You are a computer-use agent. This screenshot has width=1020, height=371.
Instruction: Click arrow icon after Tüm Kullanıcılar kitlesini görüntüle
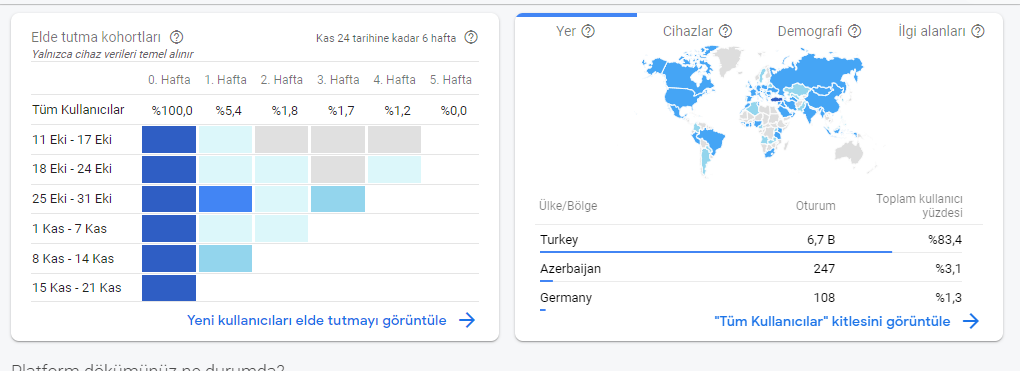(x=971, y=322)
